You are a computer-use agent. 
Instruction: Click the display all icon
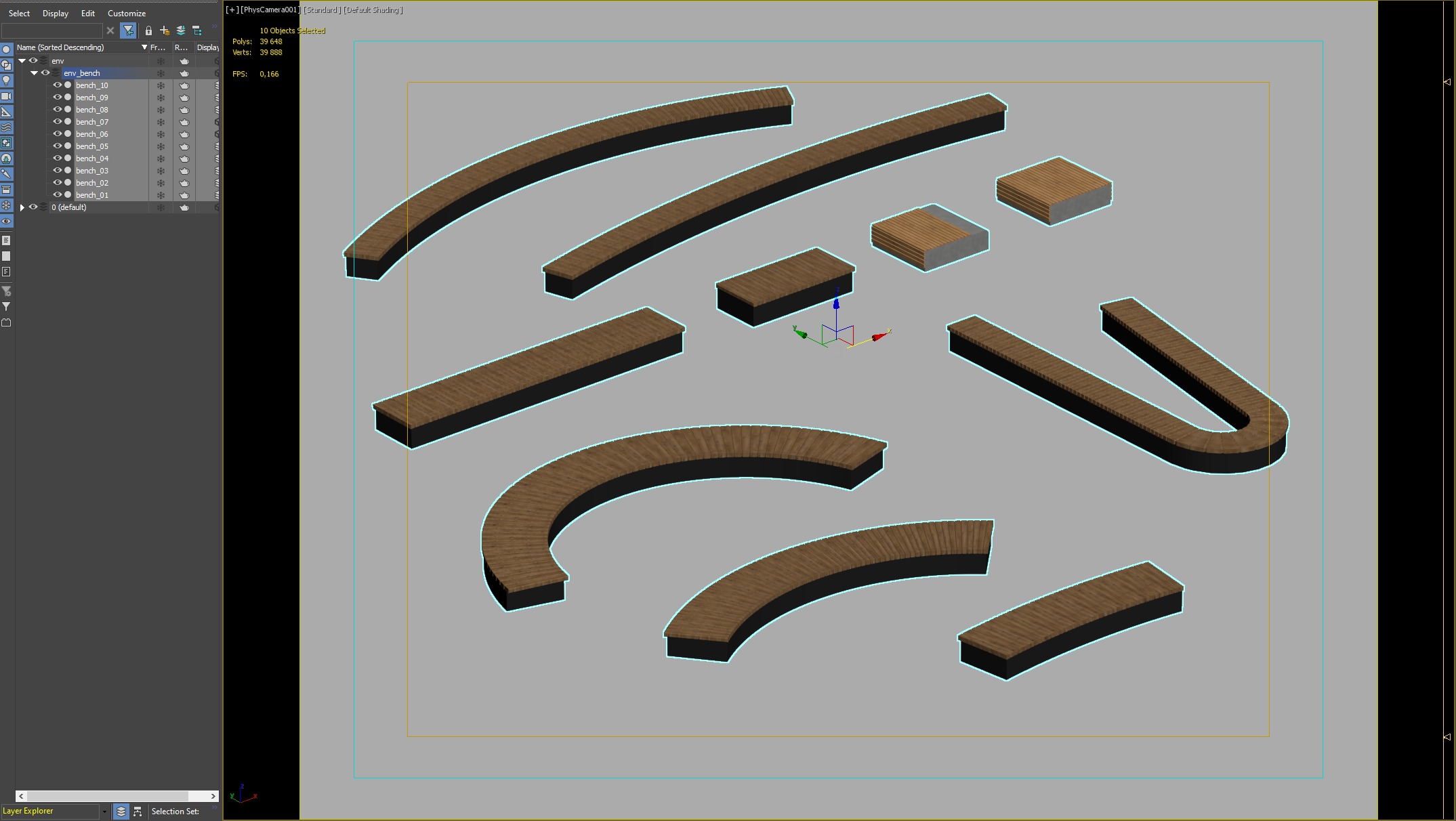(x=6, y=240)
